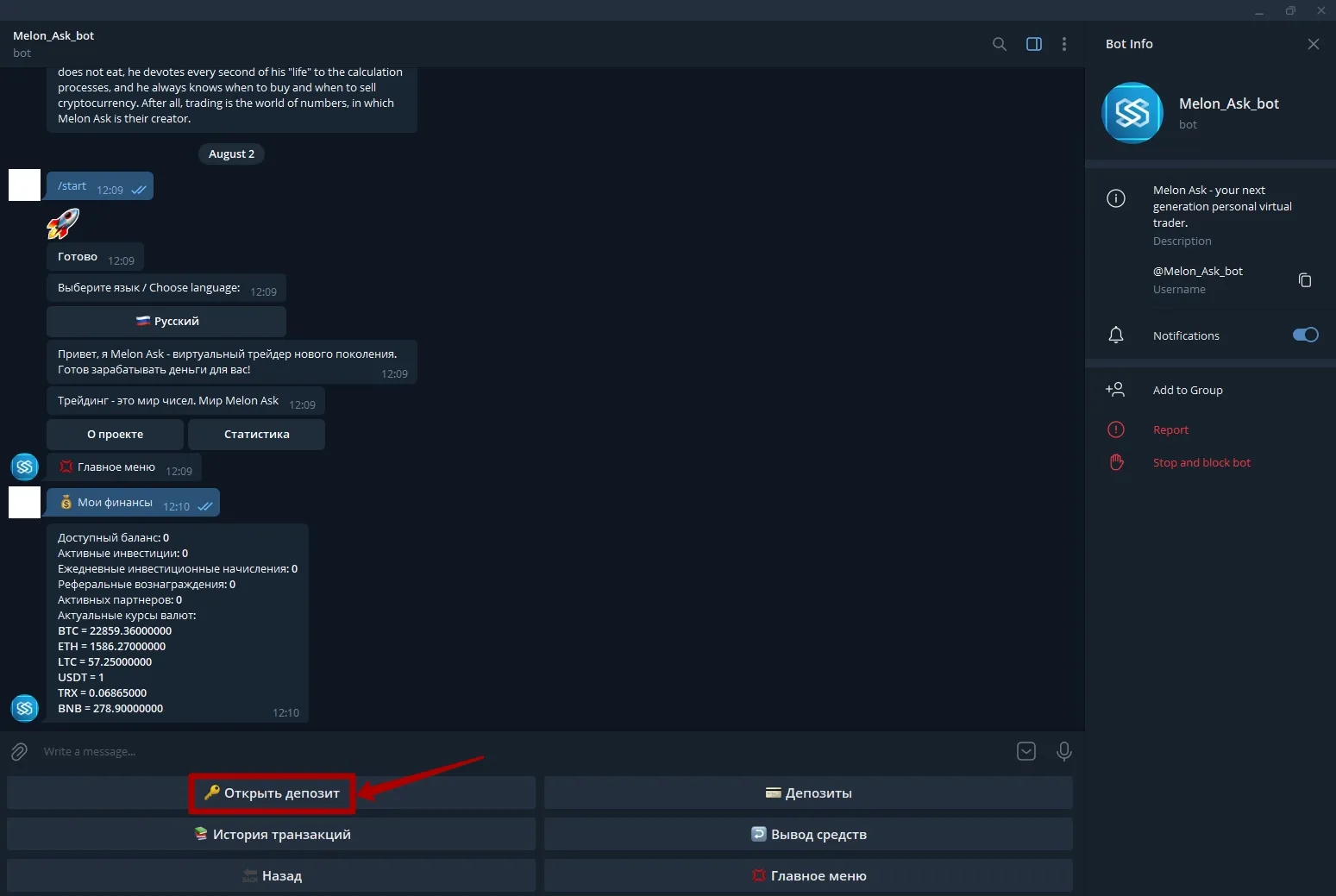Click the add-person icon beside Add to Group

(1115, 390)
